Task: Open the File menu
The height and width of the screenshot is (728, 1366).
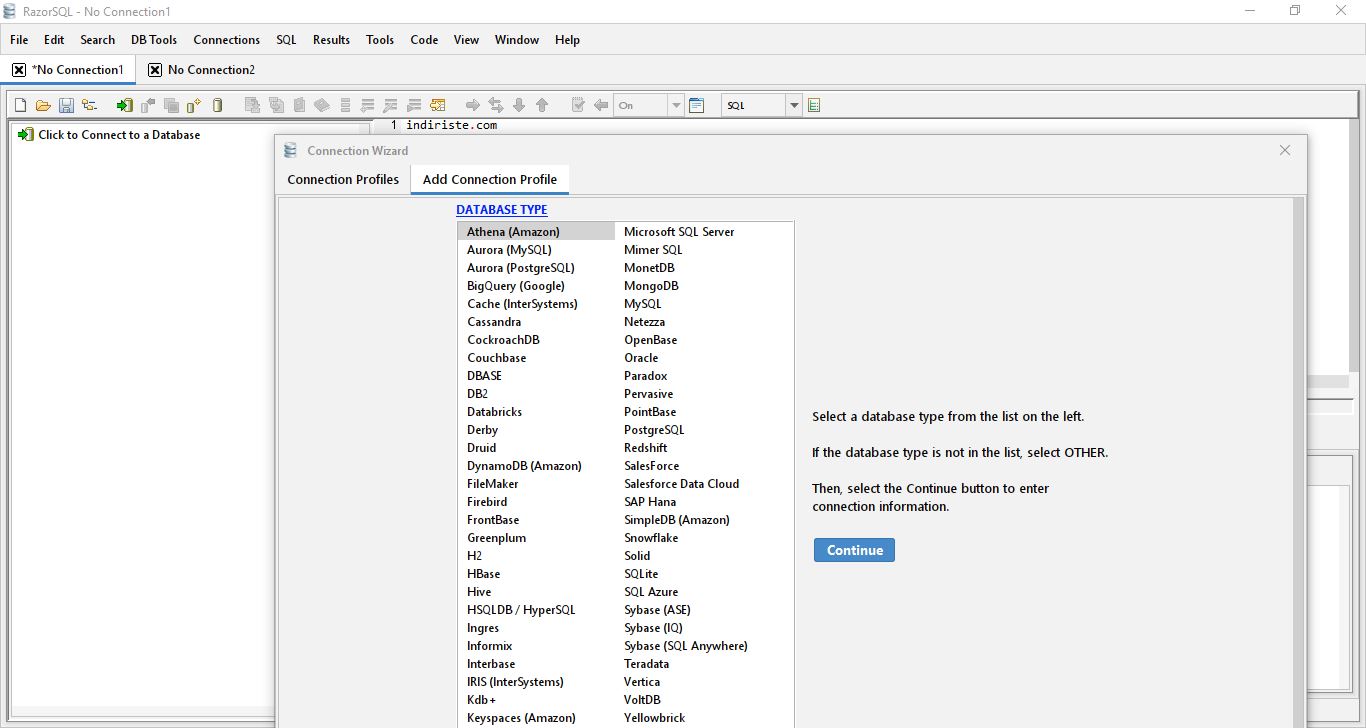Action: pos(19,40)
